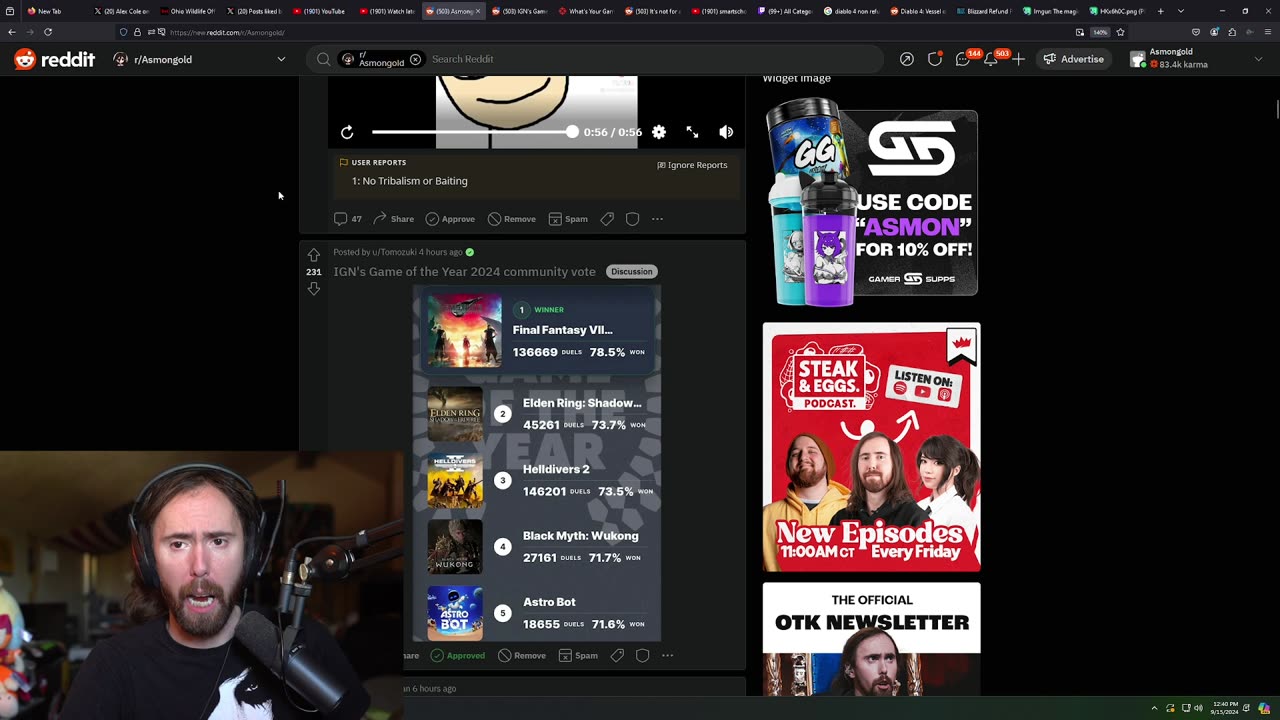Mark the IGN post as Spam
This screenshot has width=1280, height=720.
pos(578,656)
